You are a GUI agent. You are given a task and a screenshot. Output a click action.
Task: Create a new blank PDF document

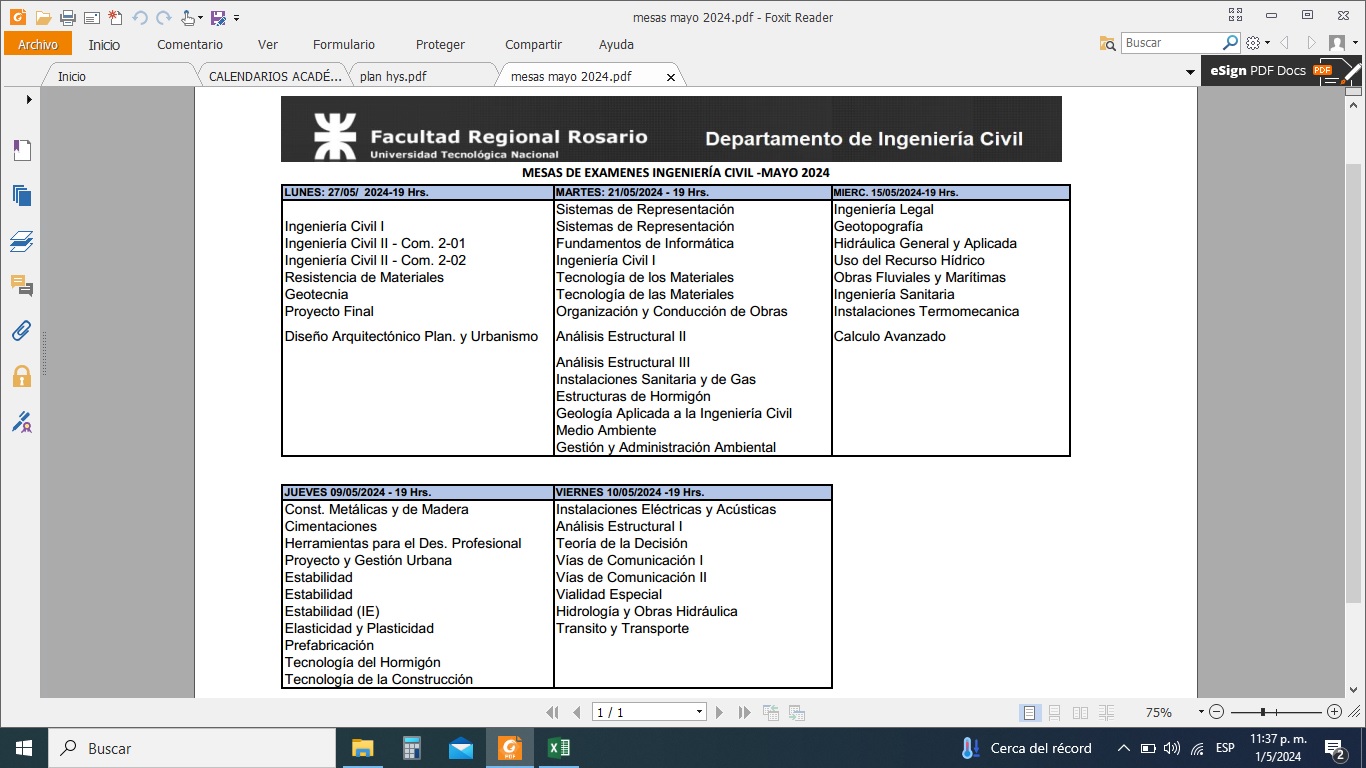point(115,17)
